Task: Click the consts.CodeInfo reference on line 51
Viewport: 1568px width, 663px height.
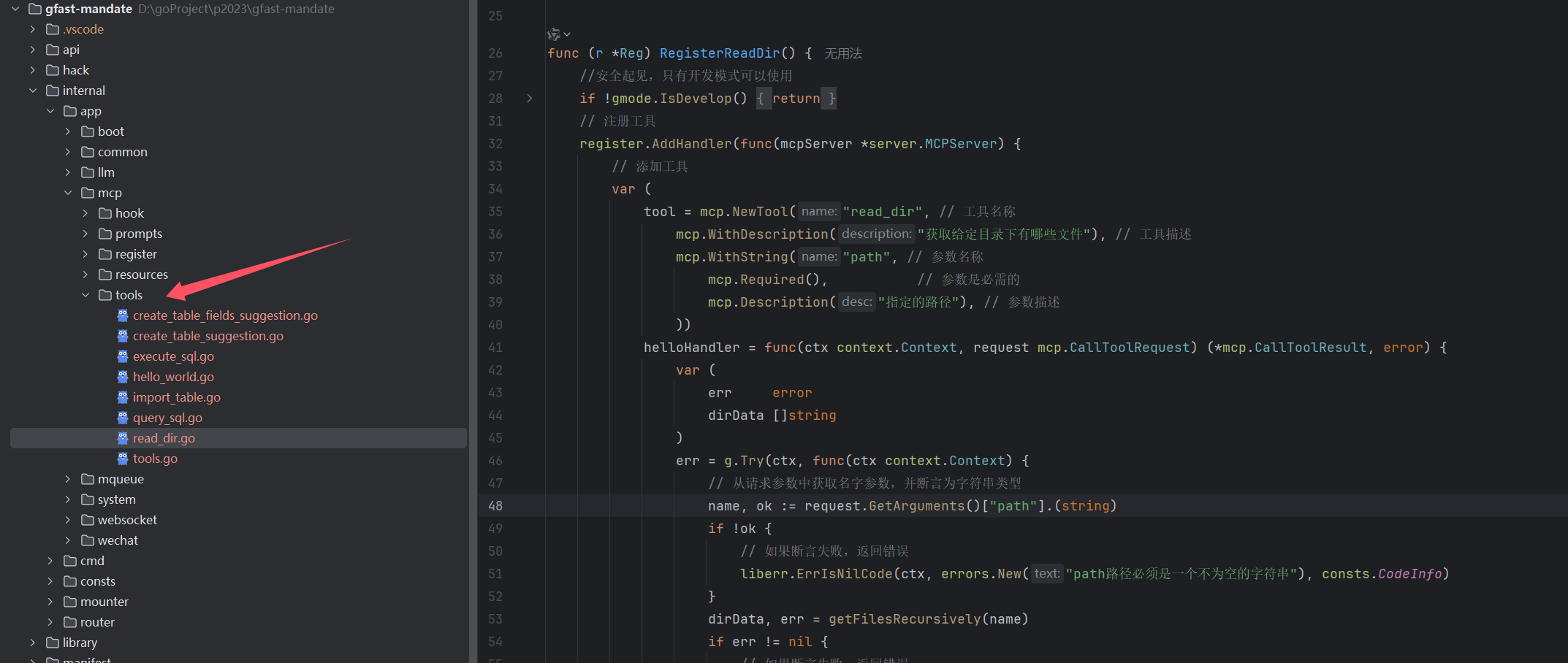Action: pos(1382,574)
